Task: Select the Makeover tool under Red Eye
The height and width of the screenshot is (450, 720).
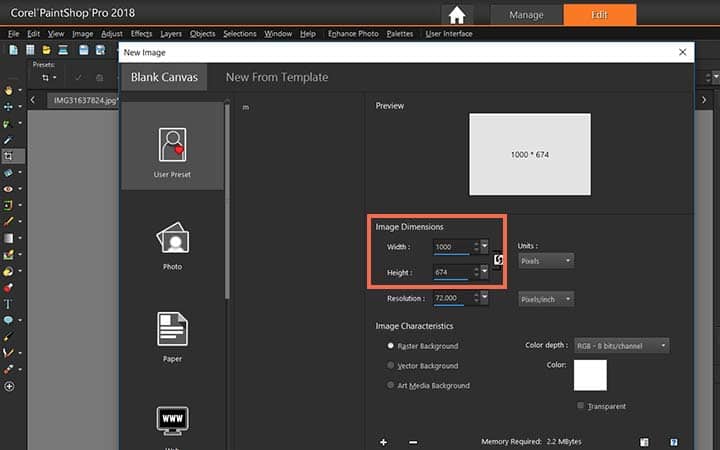Action: coord(8,205)
